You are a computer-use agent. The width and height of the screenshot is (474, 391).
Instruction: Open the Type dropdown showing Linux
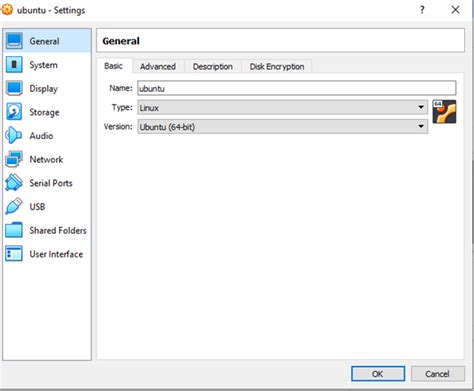(x=283, y=108)
